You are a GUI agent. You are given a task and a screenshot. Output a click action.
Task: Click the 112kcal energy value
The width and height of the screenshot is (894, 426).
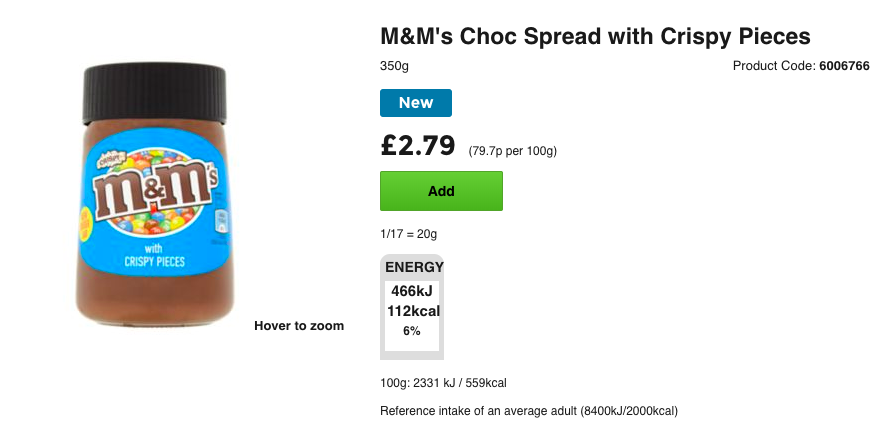pyautogui.click(x=412, y=311)
